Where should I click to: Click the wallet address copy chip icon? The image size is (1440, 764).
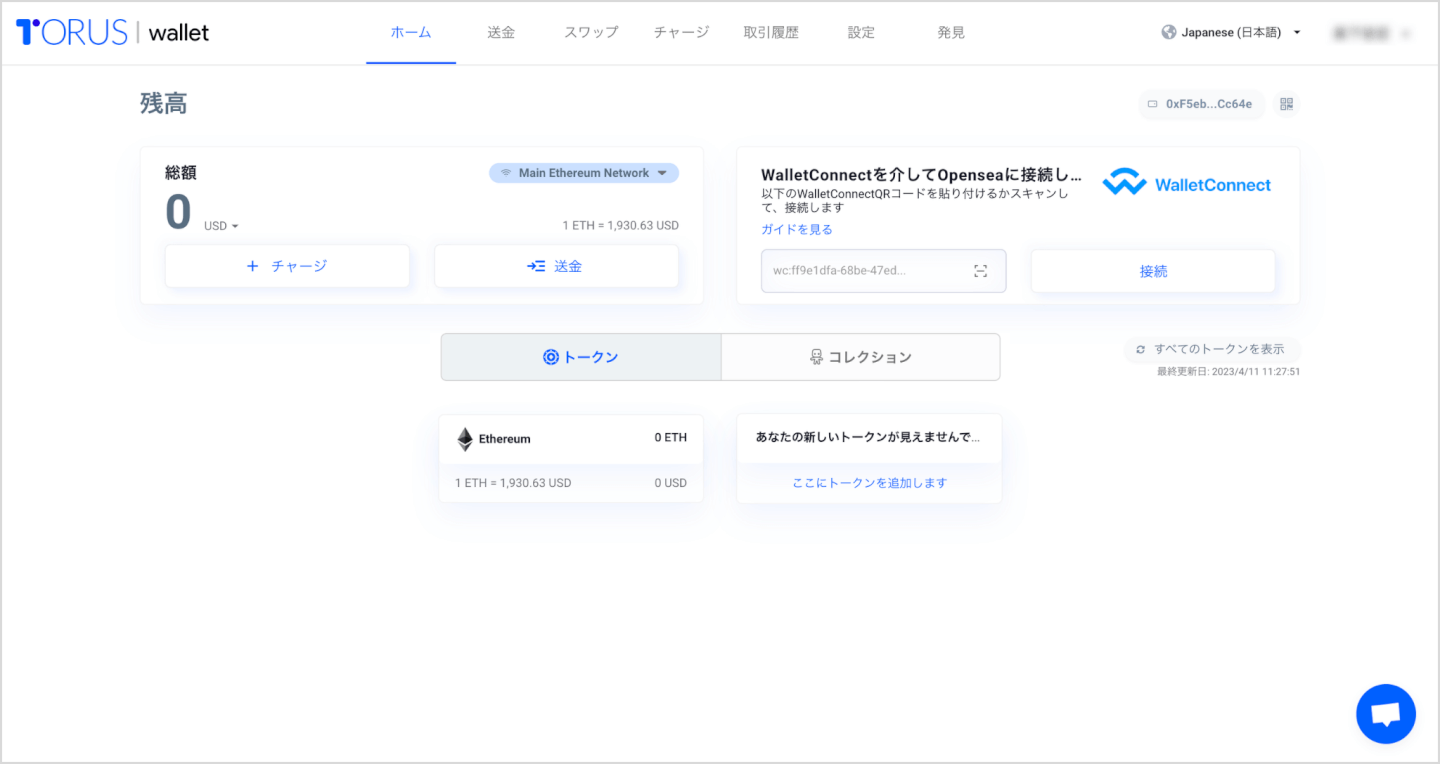point(1151,104)
